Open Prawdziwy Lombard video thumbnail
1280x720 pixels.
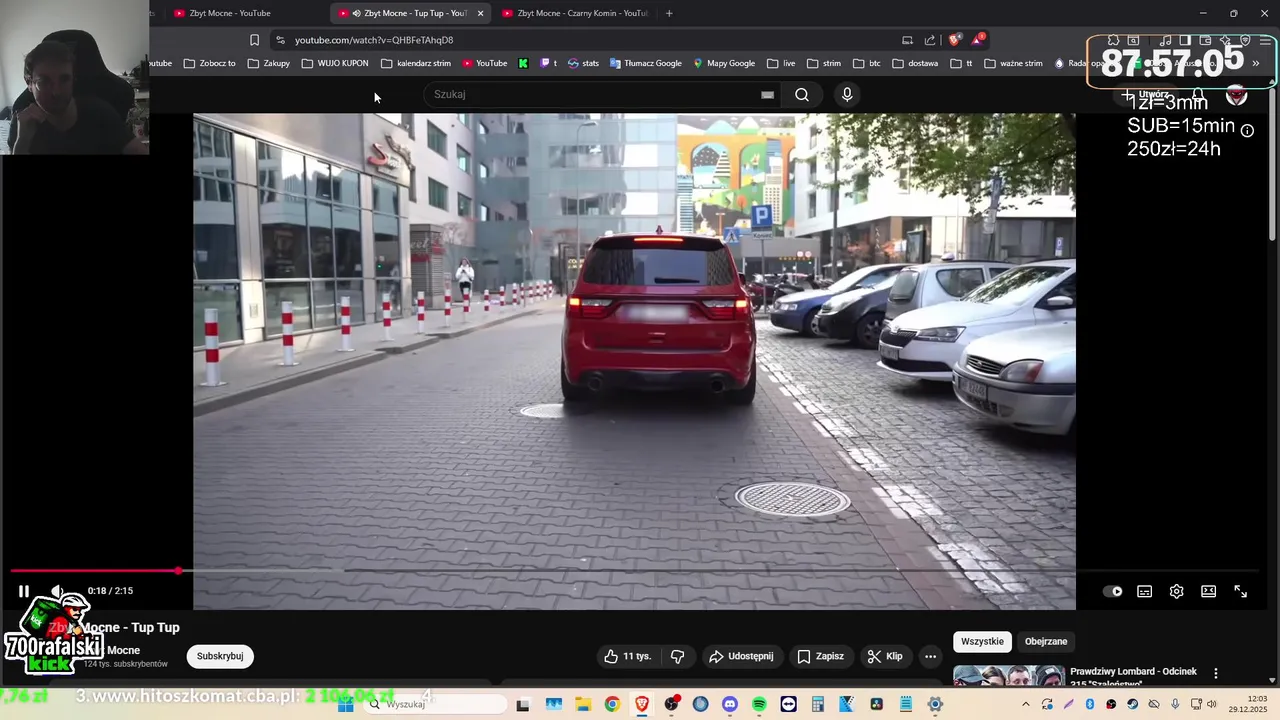pyautogui.click(x=1008, y=676)
